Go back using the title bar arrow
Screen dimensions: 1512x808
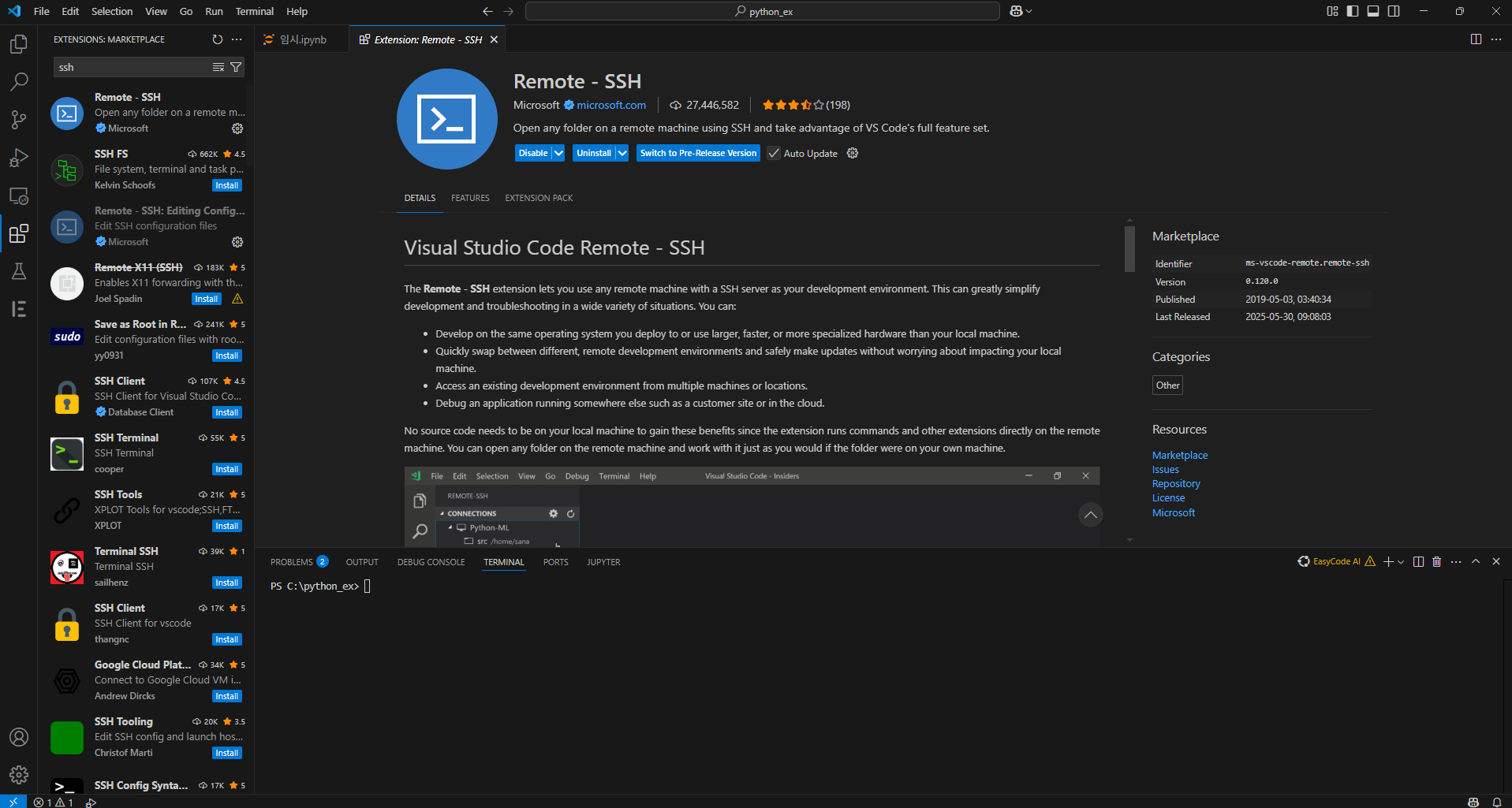(487, 11)
